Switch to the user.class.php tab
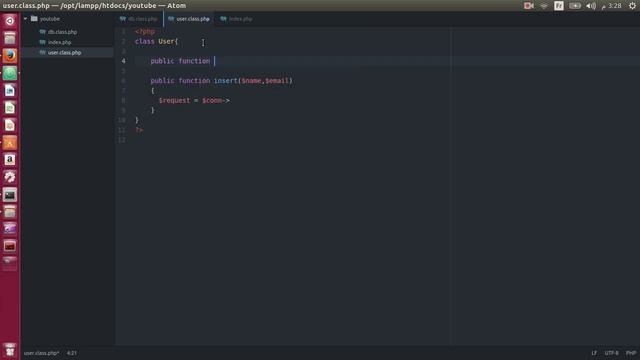The width and height of the screenshot is (640, 360). click(x=189, y=19)
